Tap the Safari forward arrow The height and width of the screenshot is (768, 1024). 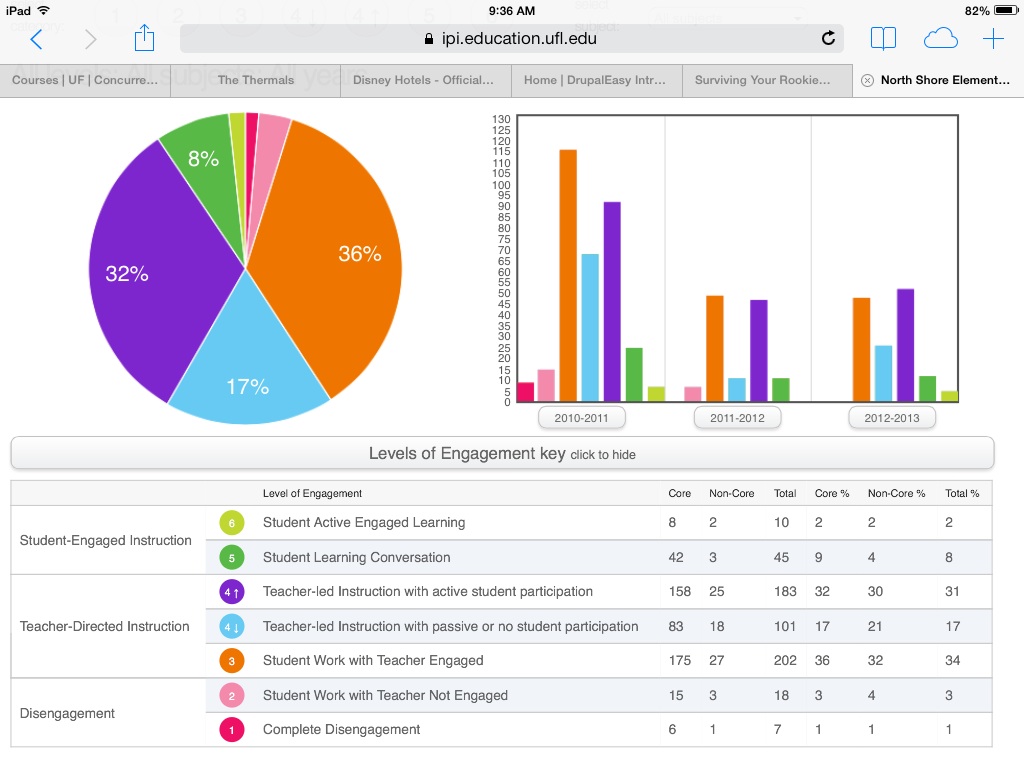tap(91, 39)
